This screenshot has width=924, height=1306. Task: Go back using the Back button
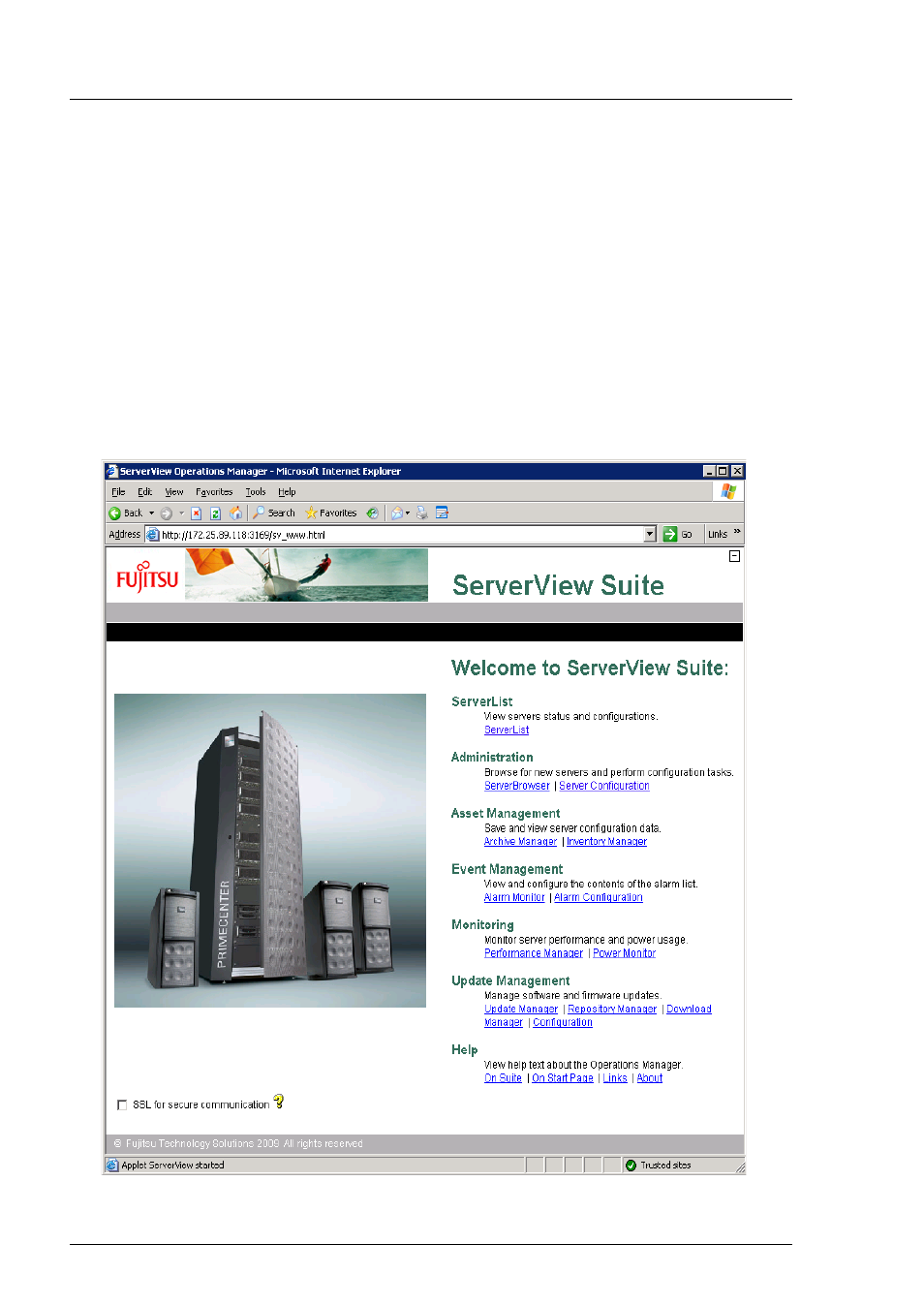click(125, 513)
